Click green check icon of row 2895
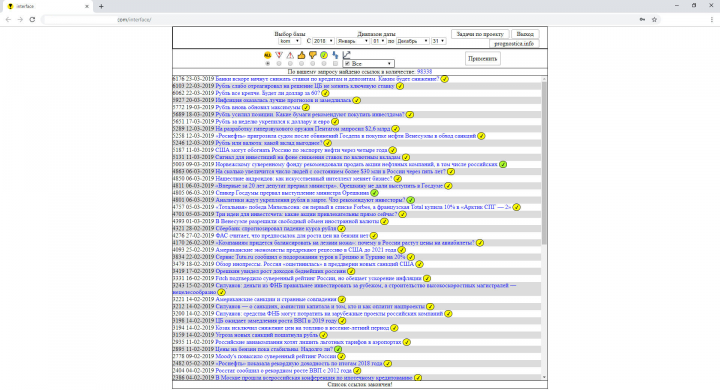 point(338,349)
